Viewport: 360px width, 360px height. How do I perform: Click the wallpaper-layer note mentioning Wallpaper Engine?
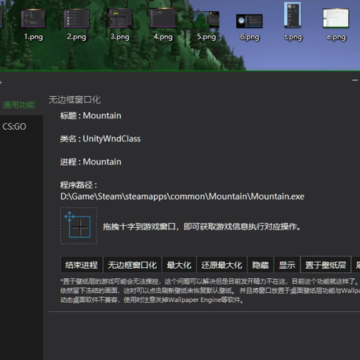point(210,291)
